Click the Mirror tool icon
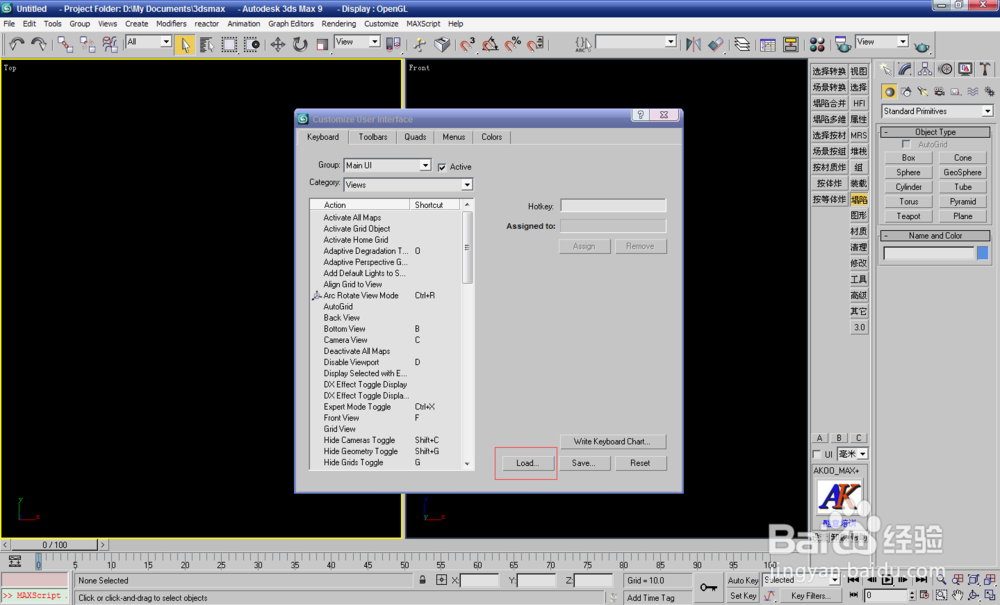 (x=693, y=44)
